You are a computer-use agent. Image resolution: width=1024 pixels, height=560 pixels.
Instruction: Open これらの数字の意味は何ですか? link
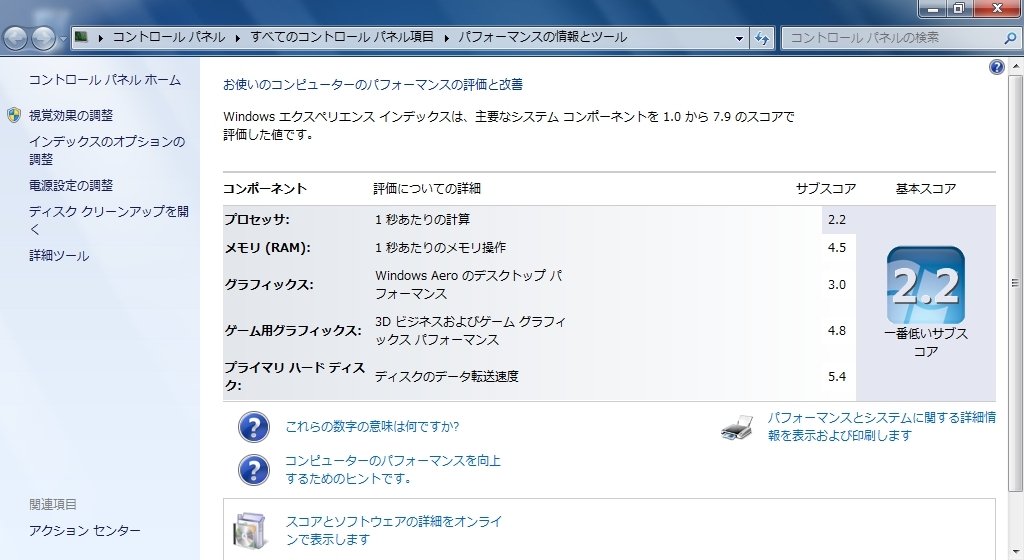tap(372, 426)
